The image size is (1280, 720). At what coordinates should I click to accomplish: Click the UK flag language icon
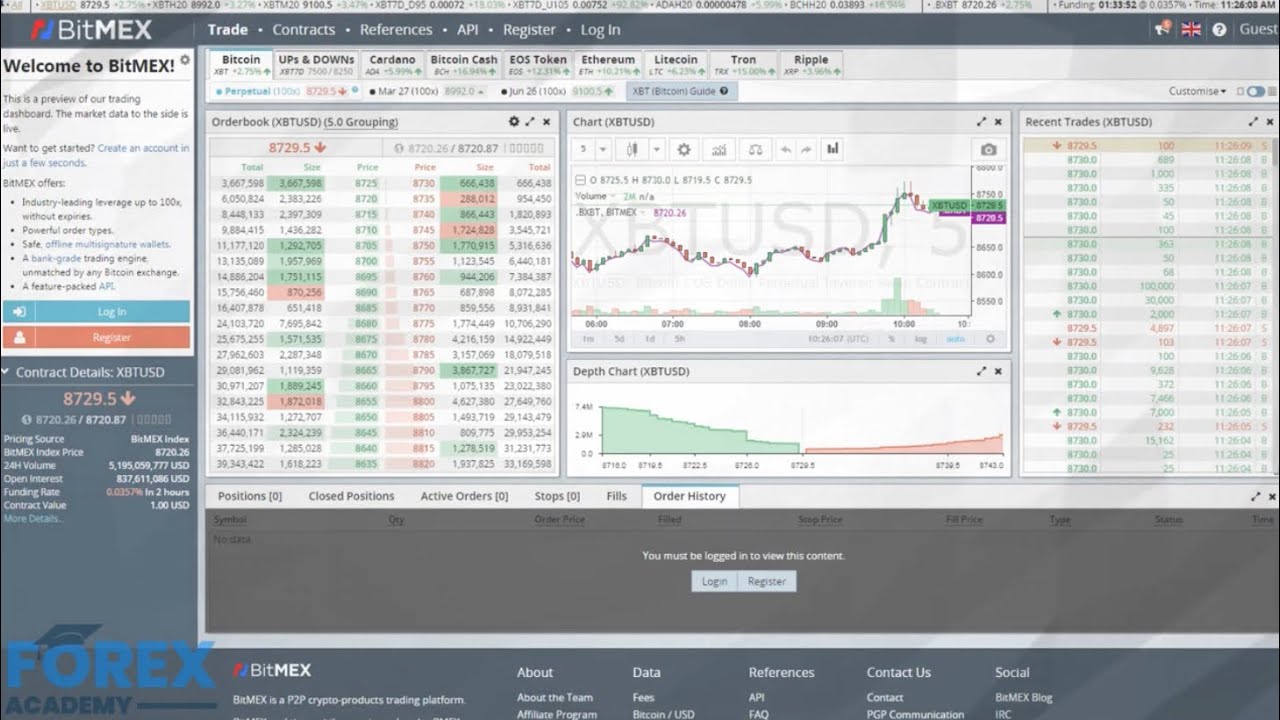(1191, 29)
